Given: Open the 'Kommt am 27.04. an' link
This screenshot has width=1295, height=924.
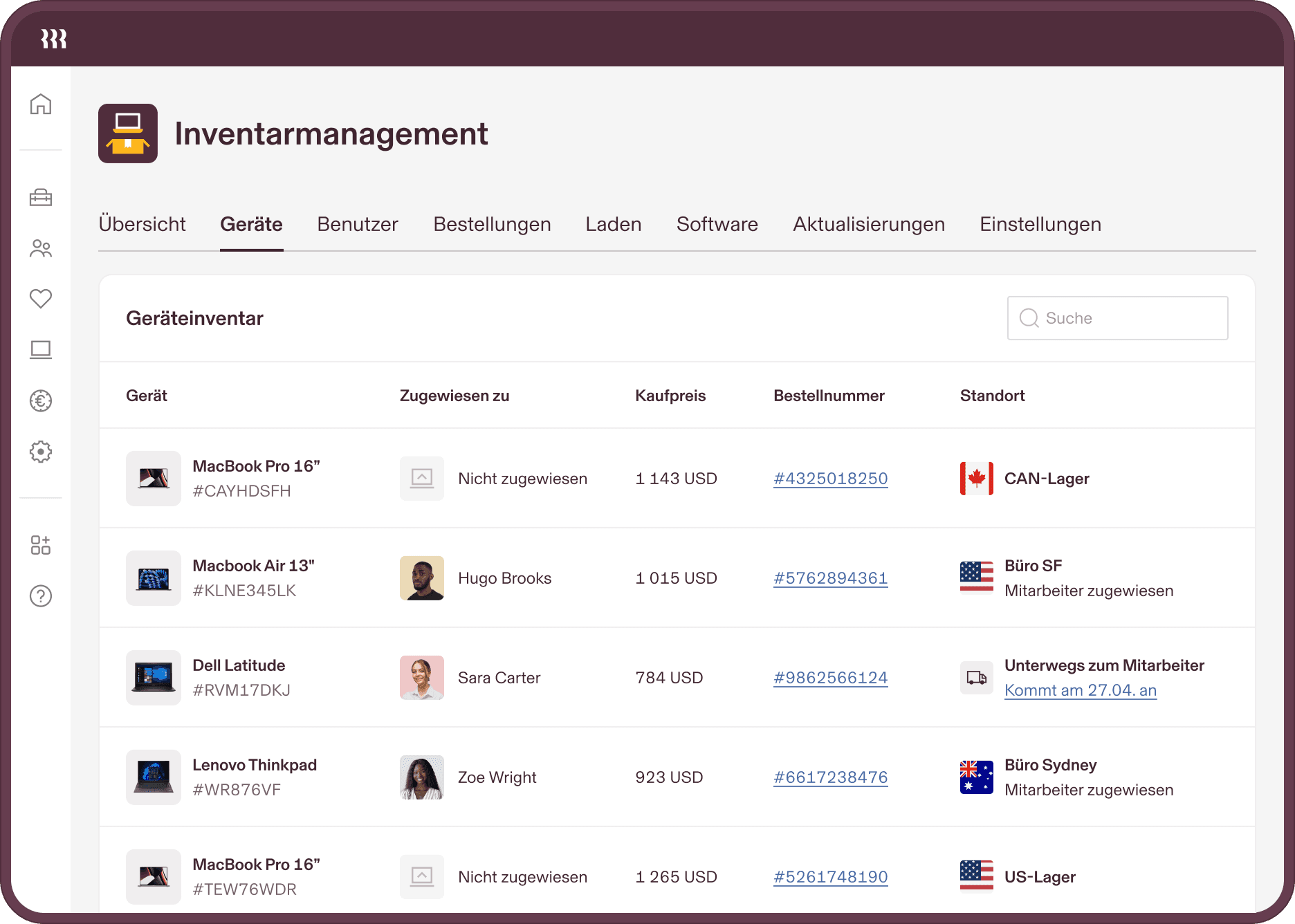Looking at the screenshot, I should click(1080, 690).
